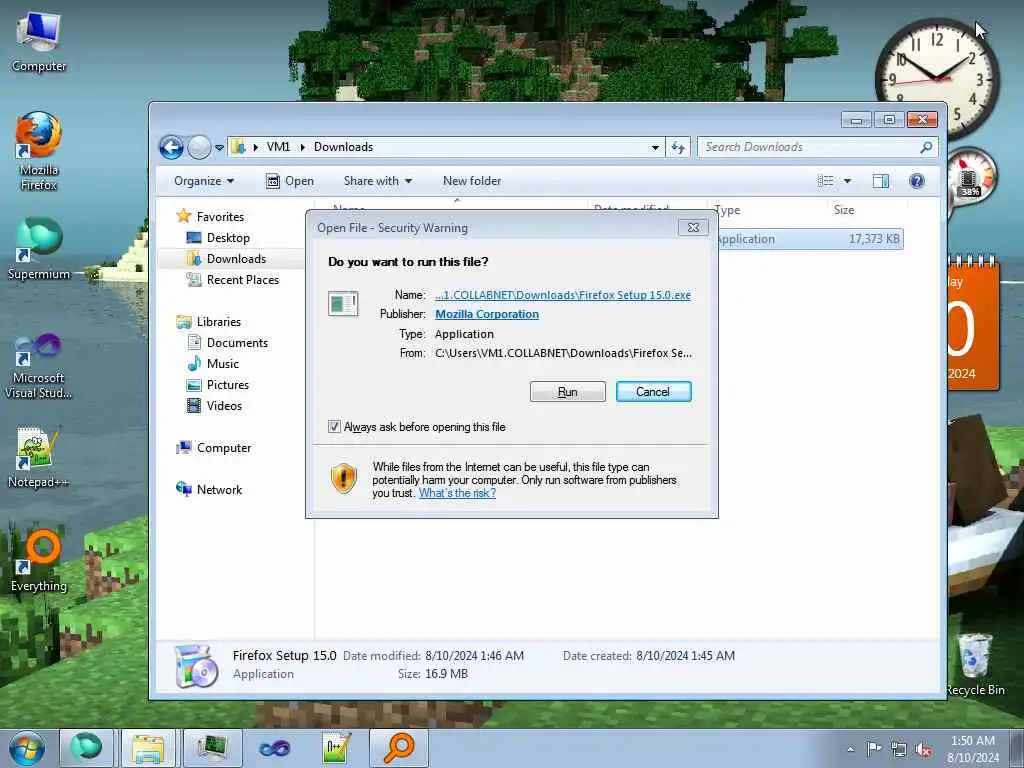Open the Computer desktop icon
The height and width of the screenshot is (768, 1024).
(39, 42)
